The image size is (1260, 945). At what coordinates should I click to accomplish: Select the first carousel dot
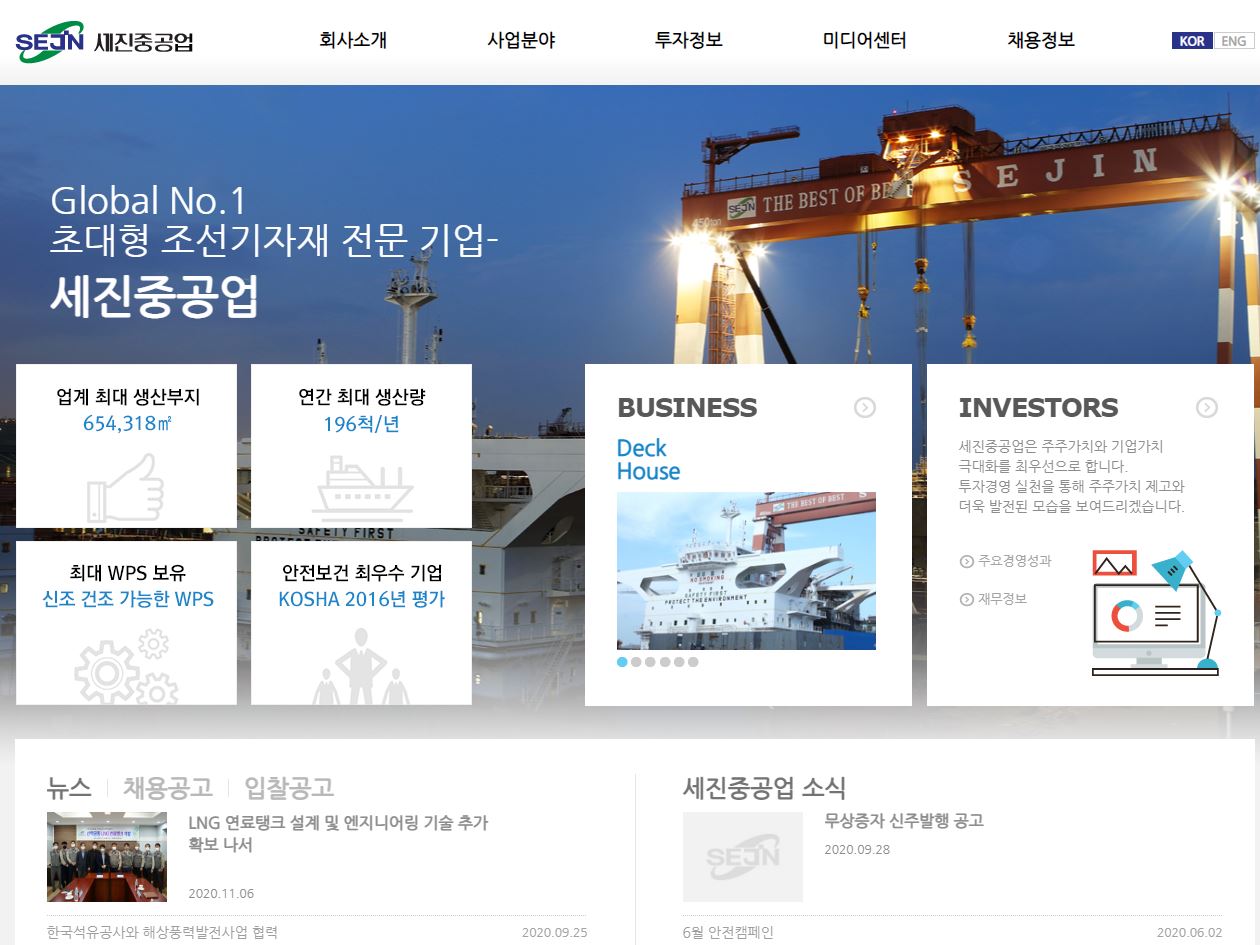click(622, 662)
